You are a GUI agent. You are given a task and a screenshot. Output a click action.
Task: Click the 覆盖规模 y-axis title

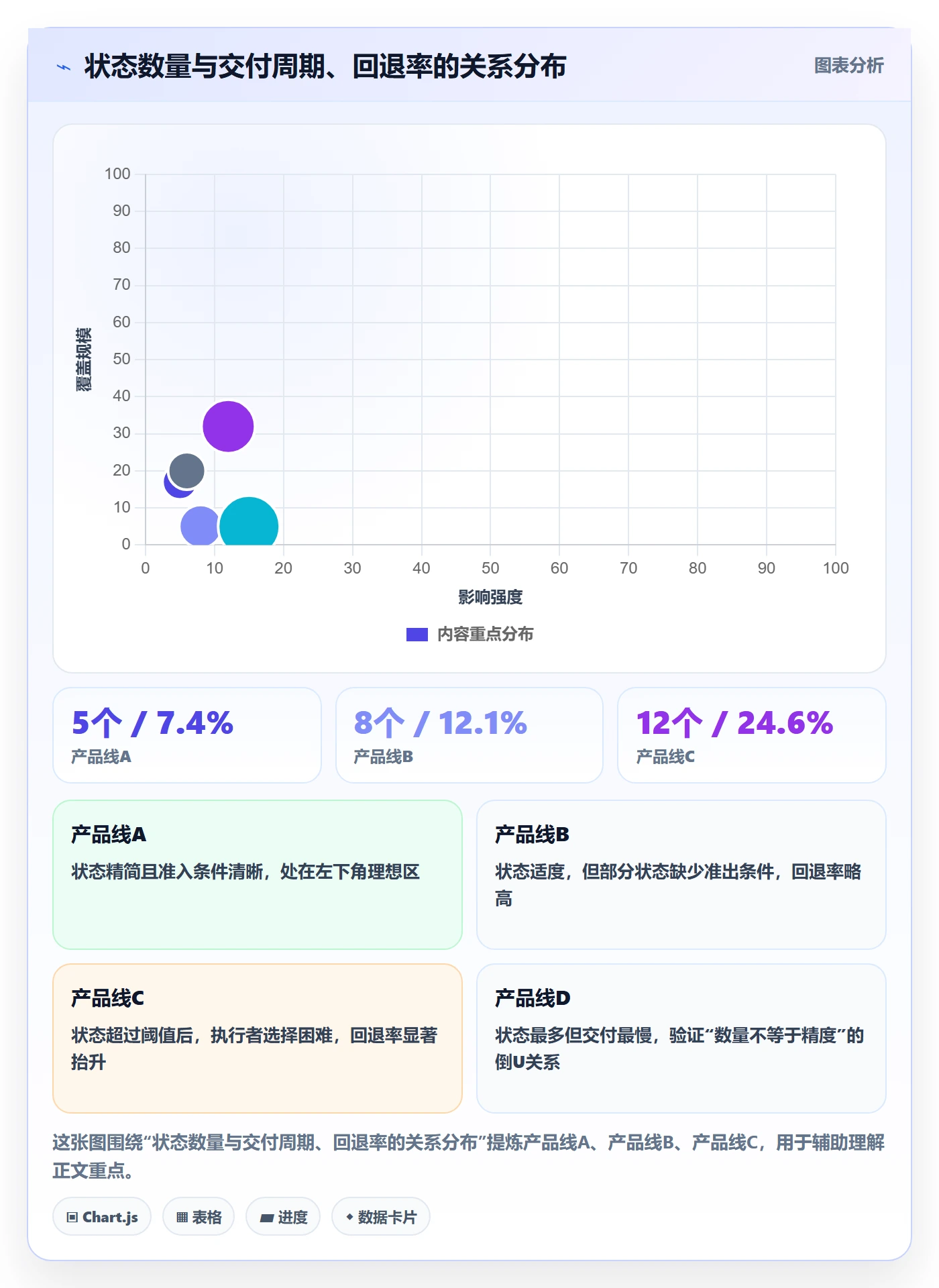click(x=84, y=360)
